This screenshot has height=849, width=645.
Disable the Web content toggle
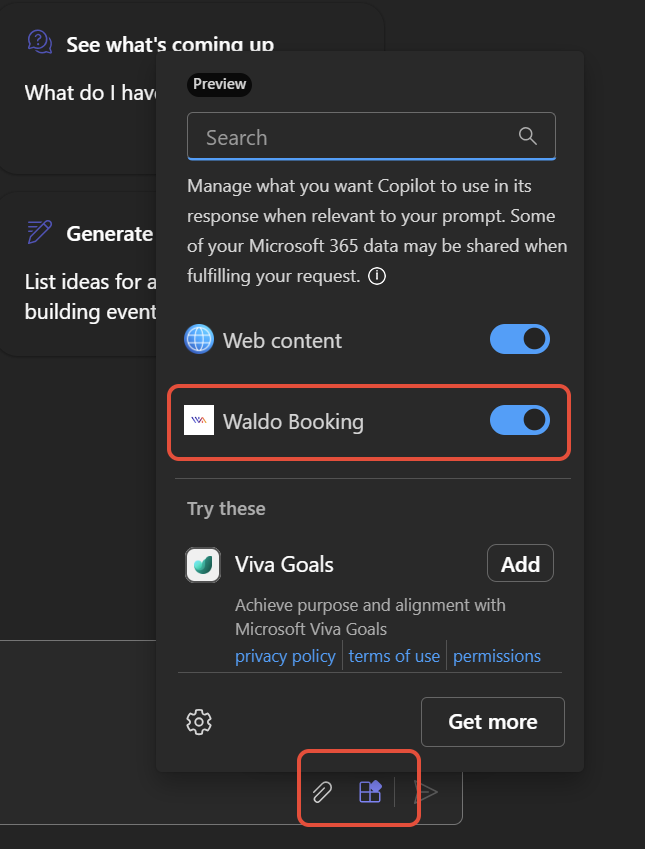coord(520,339)
